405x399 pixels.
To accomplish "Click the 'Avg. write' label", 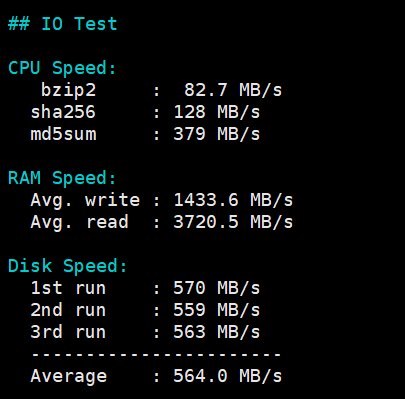I will click(85, 200).
